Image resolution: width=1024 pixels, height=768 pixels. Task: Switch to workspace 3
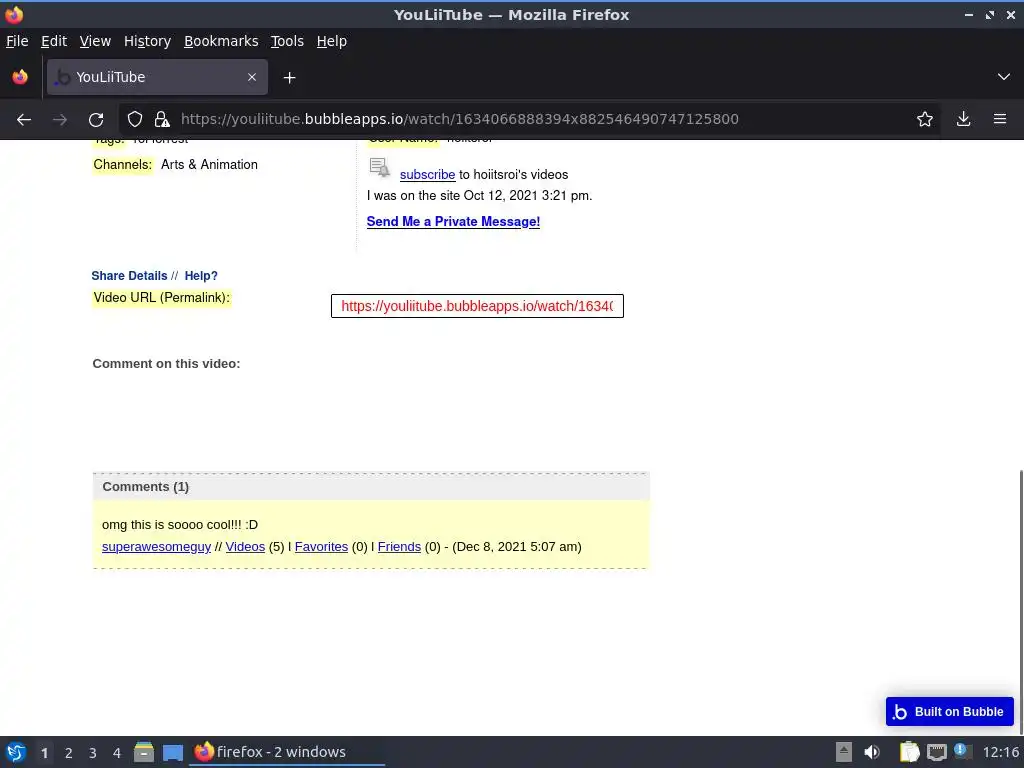[x=93, y=753]
